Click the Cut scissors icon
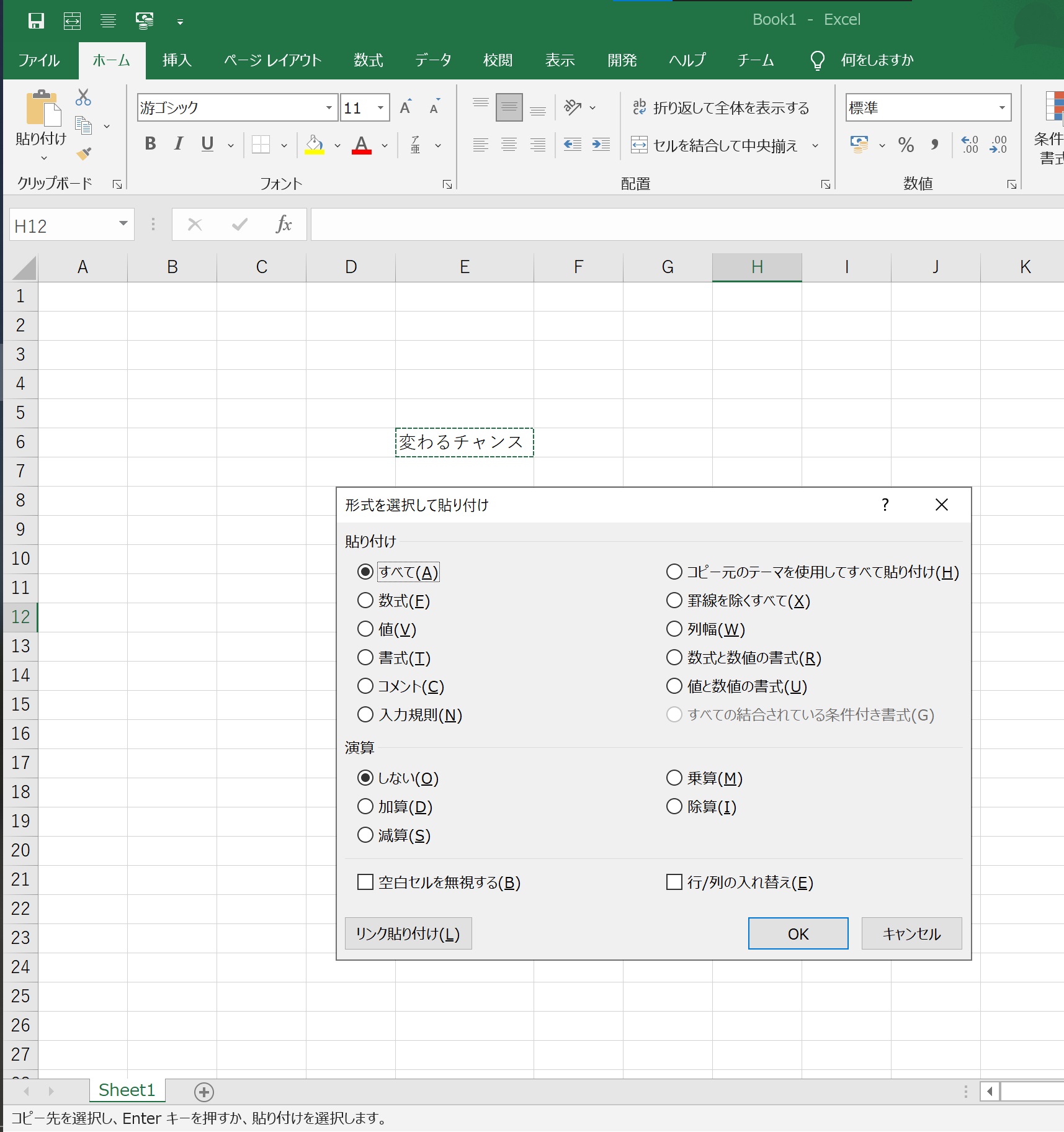 point(83,97)
